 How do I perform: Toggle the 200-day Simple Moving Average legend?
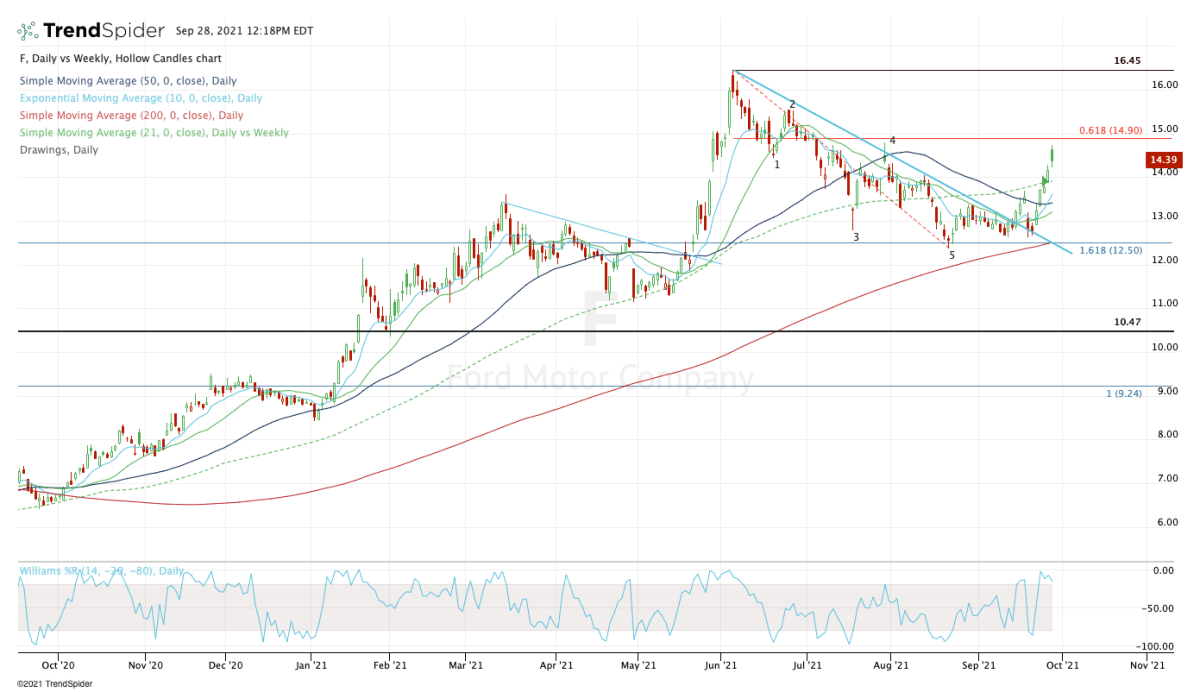(129, 116)
